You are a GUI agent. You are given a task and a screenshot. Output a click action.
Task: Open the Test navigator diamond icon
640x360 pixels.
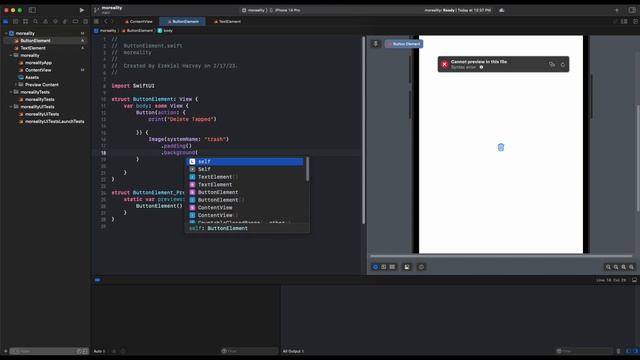pos(55,21)
